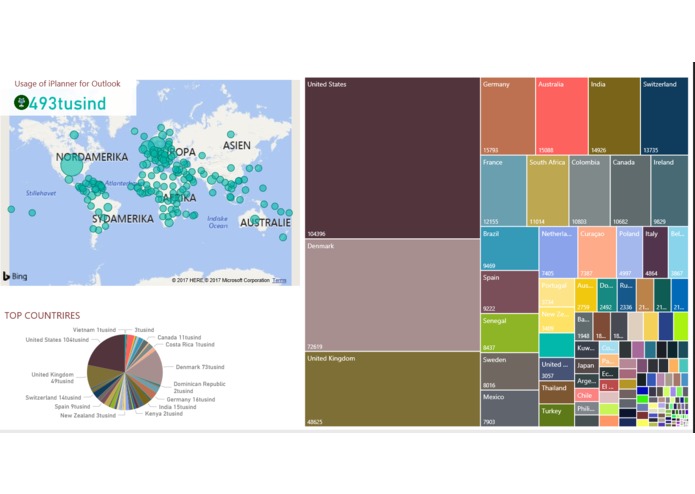The height and width of the screenshot is (494, 695).
Task: Choose the New Ze... treemap tile
Action: coord(557,320)
